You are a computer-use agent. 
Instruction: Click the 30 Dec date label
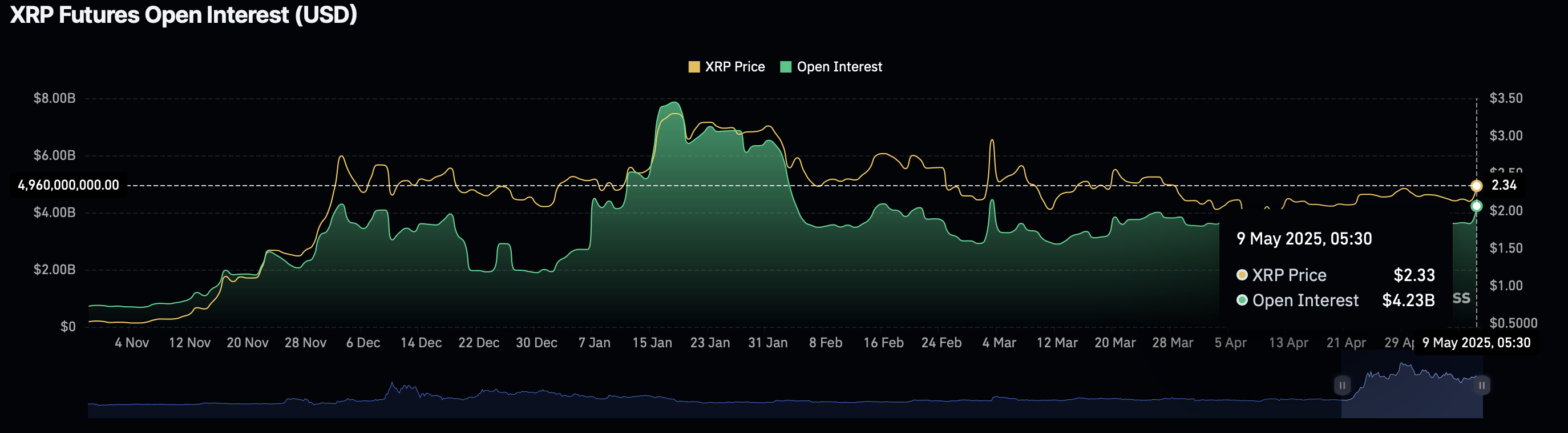(x=537, y=343)
